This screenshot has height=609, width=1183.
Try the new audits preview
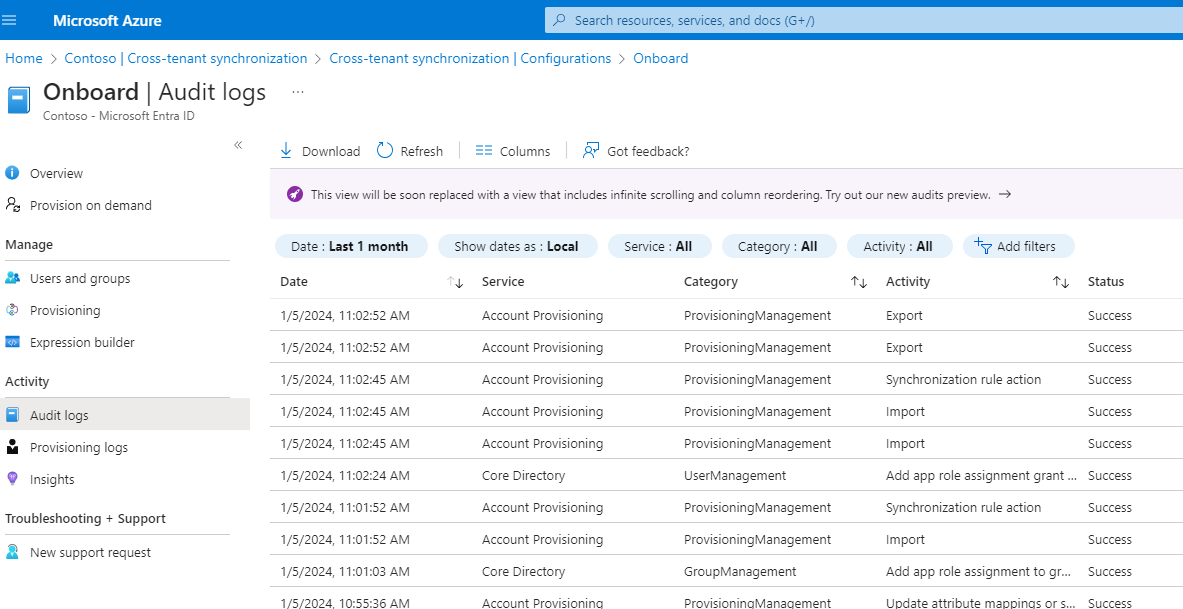pos(1005,194)
